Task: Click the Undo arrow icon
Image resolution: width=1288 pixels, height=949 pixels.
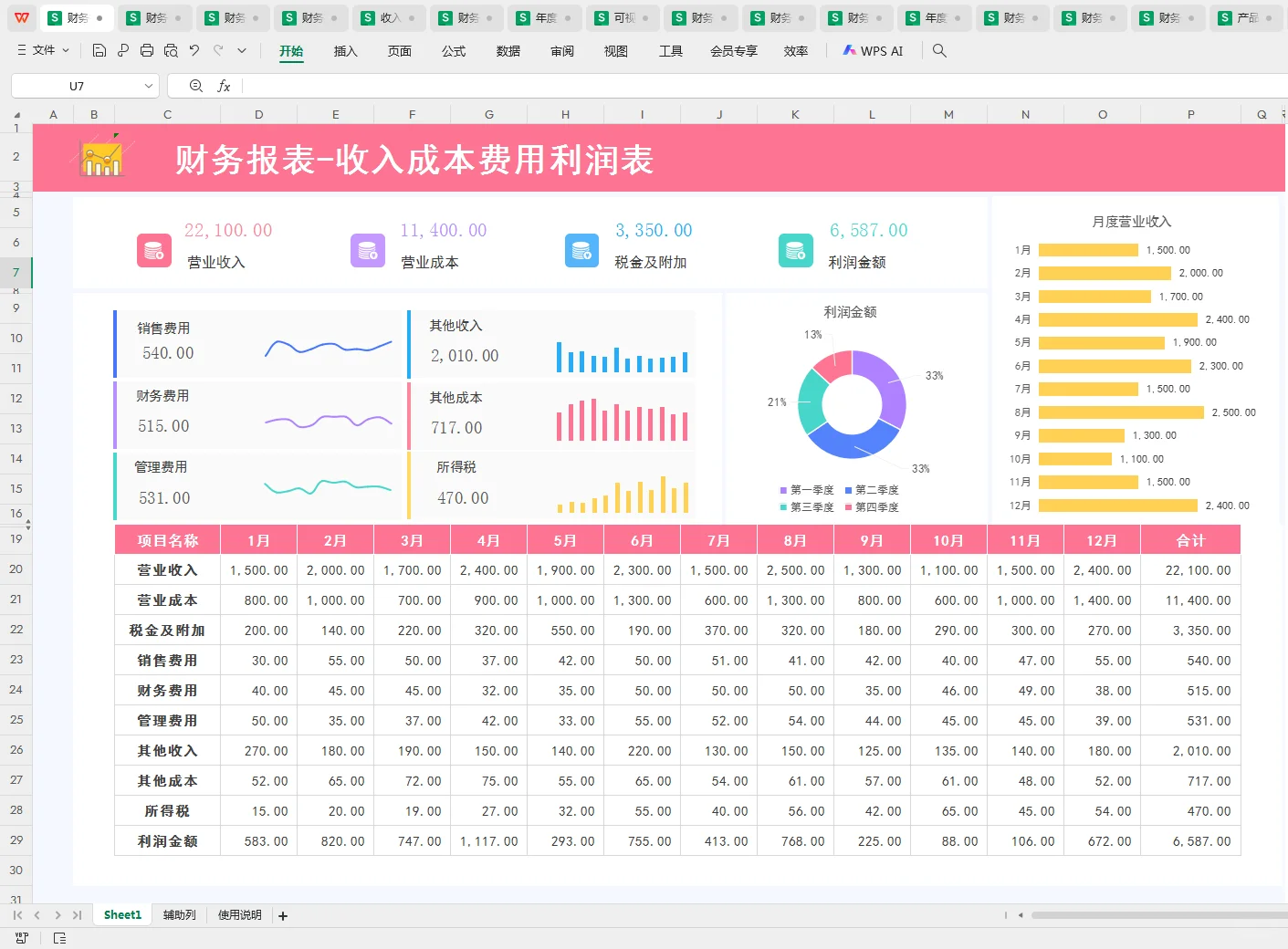Action: [x=194, y=51]
